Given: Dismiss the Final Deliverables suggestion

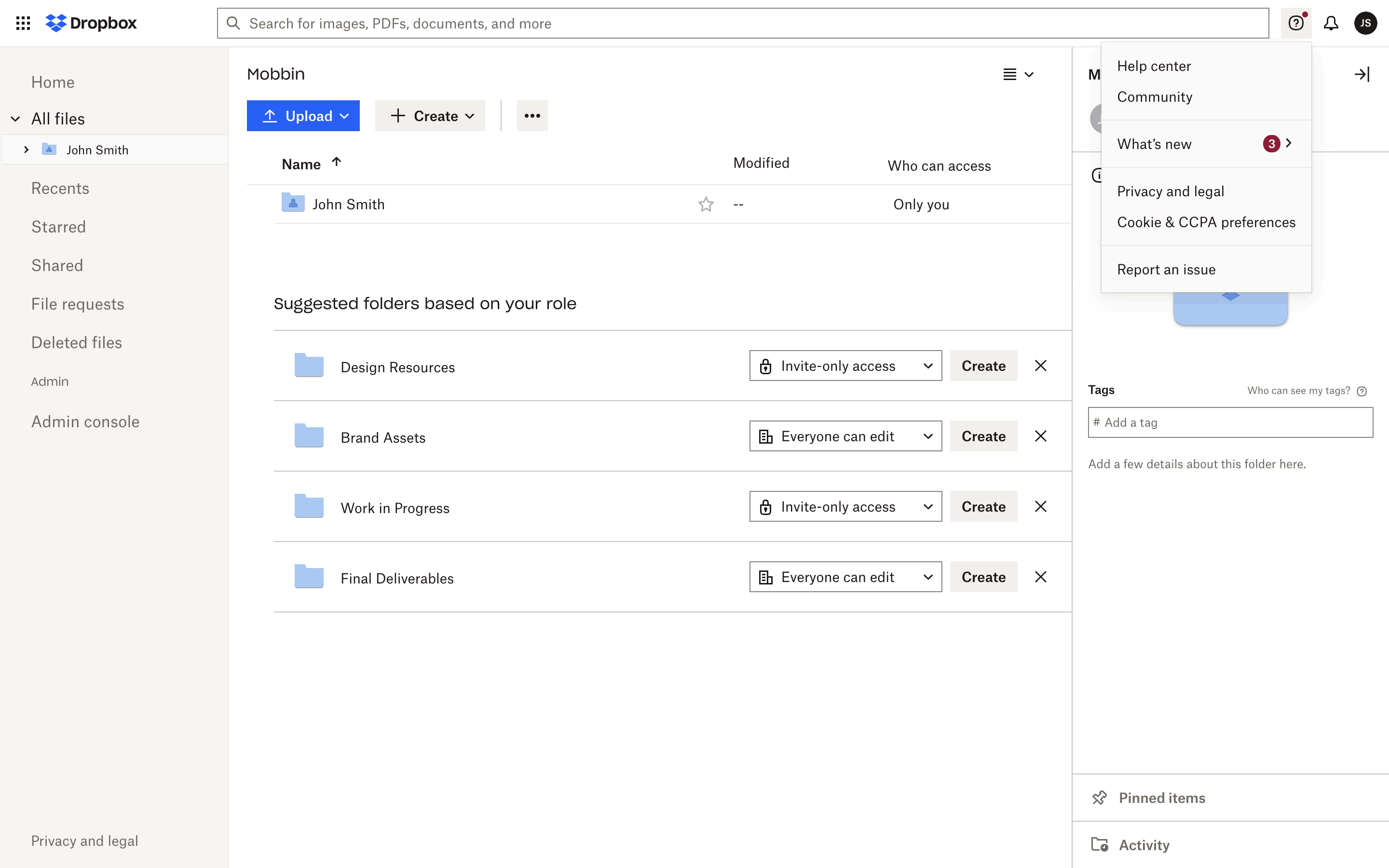Looking at the screenshot, I should (x=1040, y=577).
